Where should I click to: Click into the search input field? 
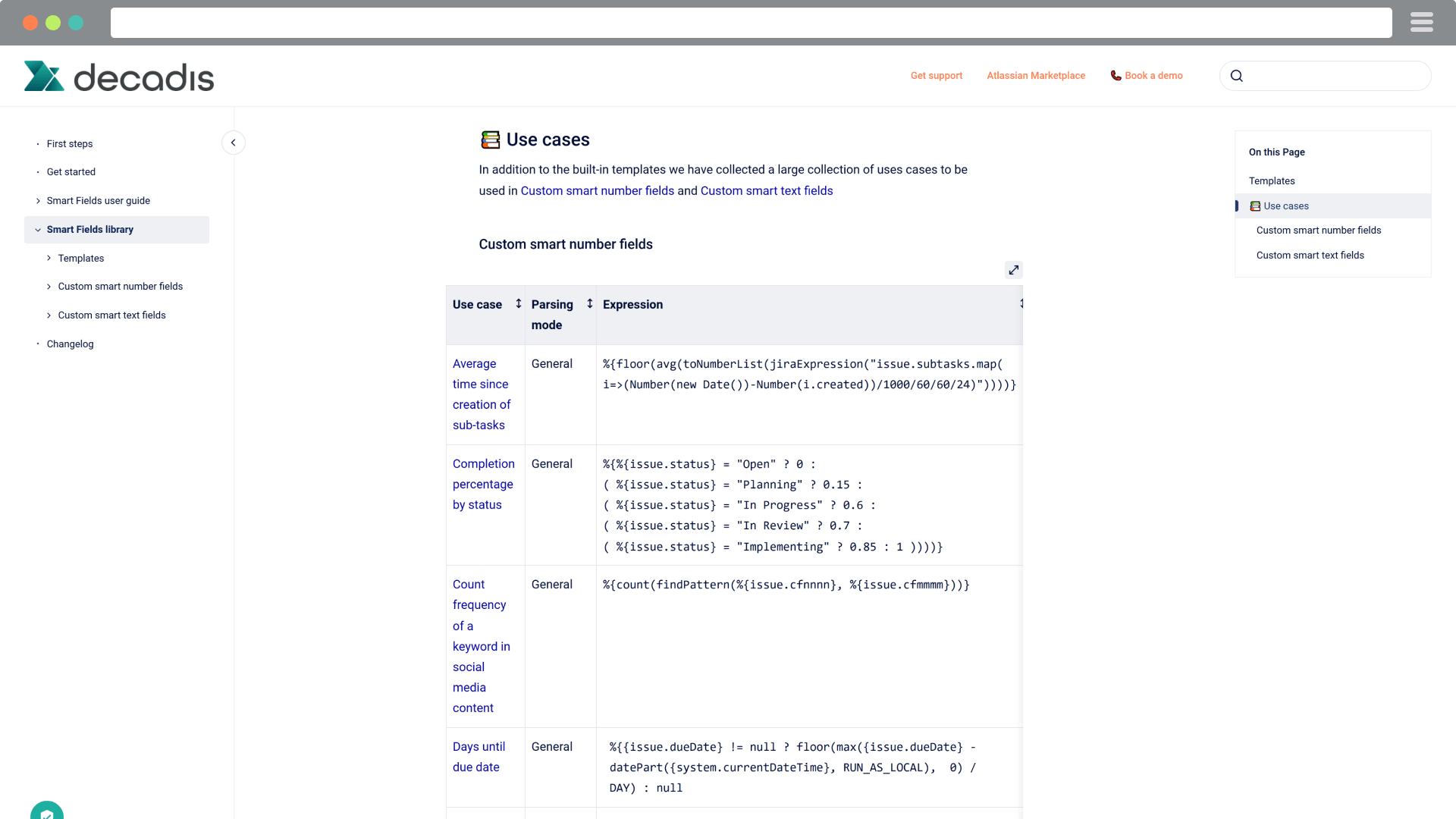(x=1336, y=76)
